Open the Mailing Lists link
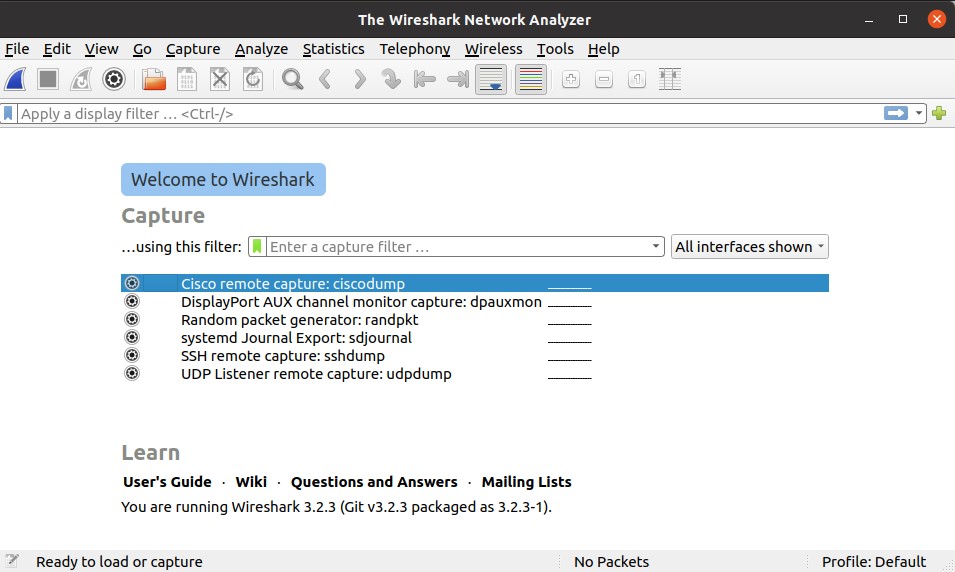 [526, 482]
